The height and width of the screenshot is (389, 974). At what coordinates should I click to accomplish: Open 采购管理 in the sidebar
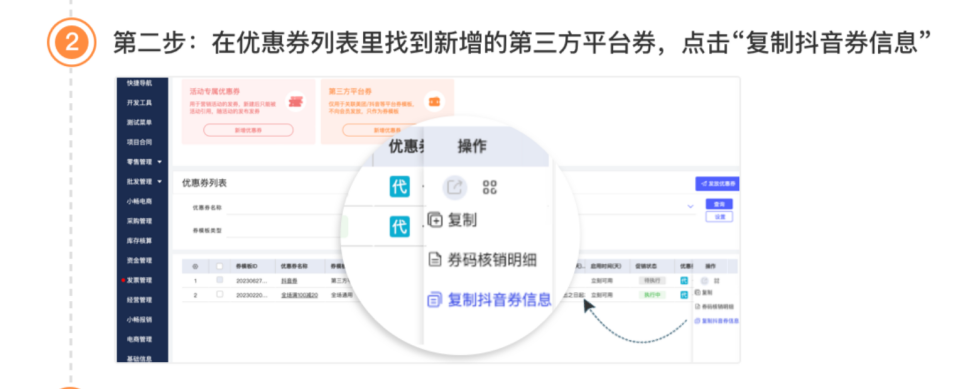coord(139,221)
